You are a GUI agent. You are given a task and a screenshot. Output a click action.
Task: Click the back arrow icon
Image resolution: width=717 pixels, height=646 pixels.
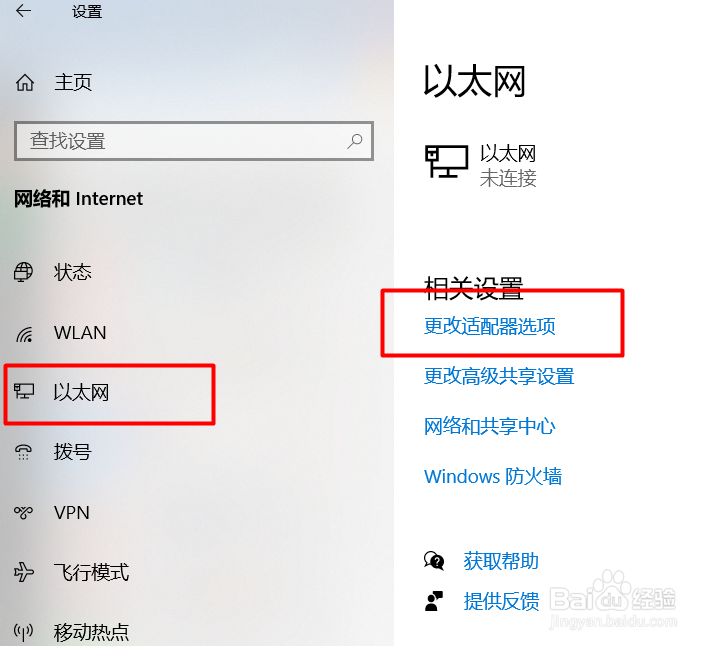(23, 11)
